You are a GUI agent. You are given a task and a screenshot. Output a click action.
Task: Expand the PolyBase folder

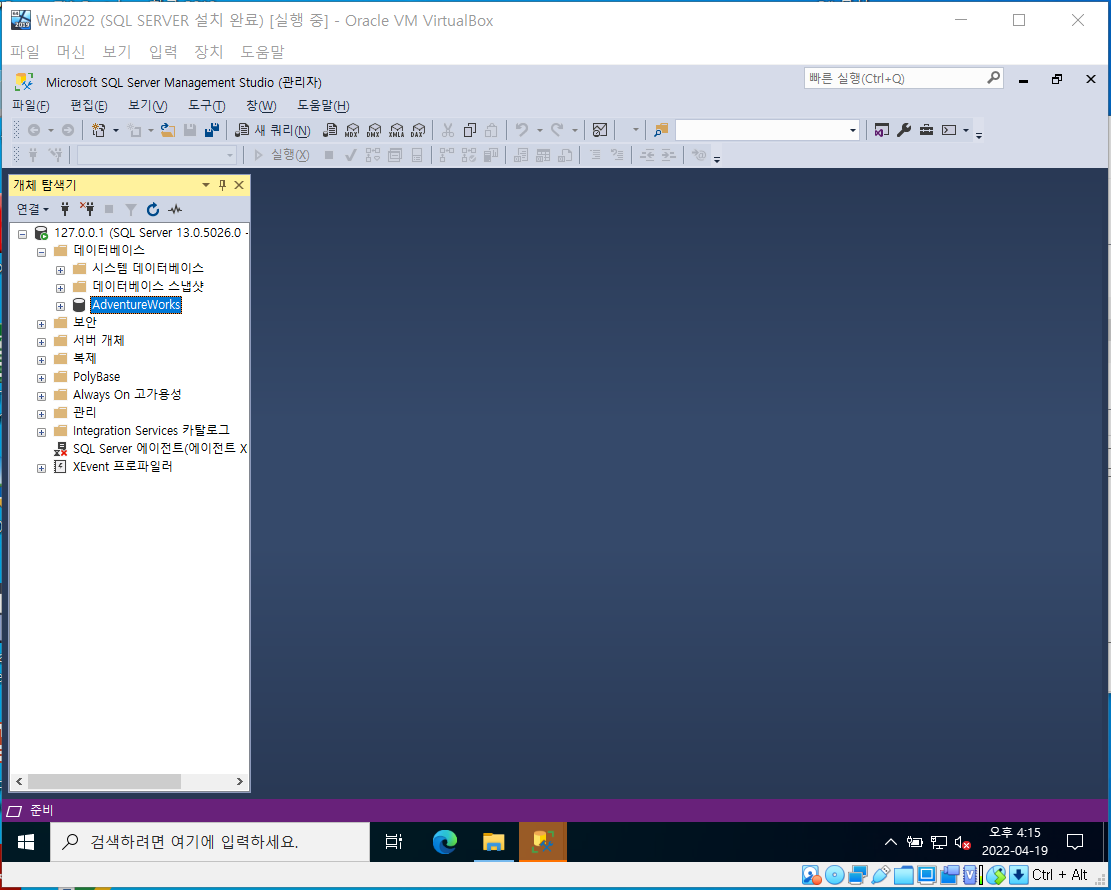click(41, 378)
